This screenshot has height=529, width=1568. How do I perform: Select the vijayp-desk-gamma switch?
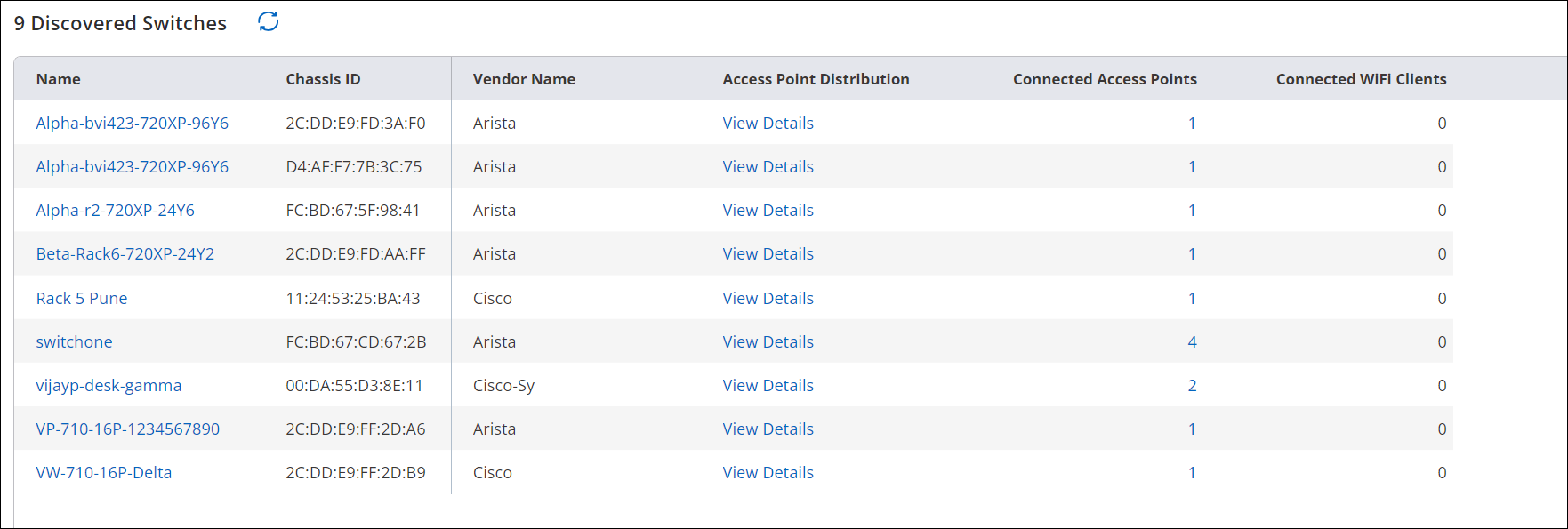tap(109, 385)
